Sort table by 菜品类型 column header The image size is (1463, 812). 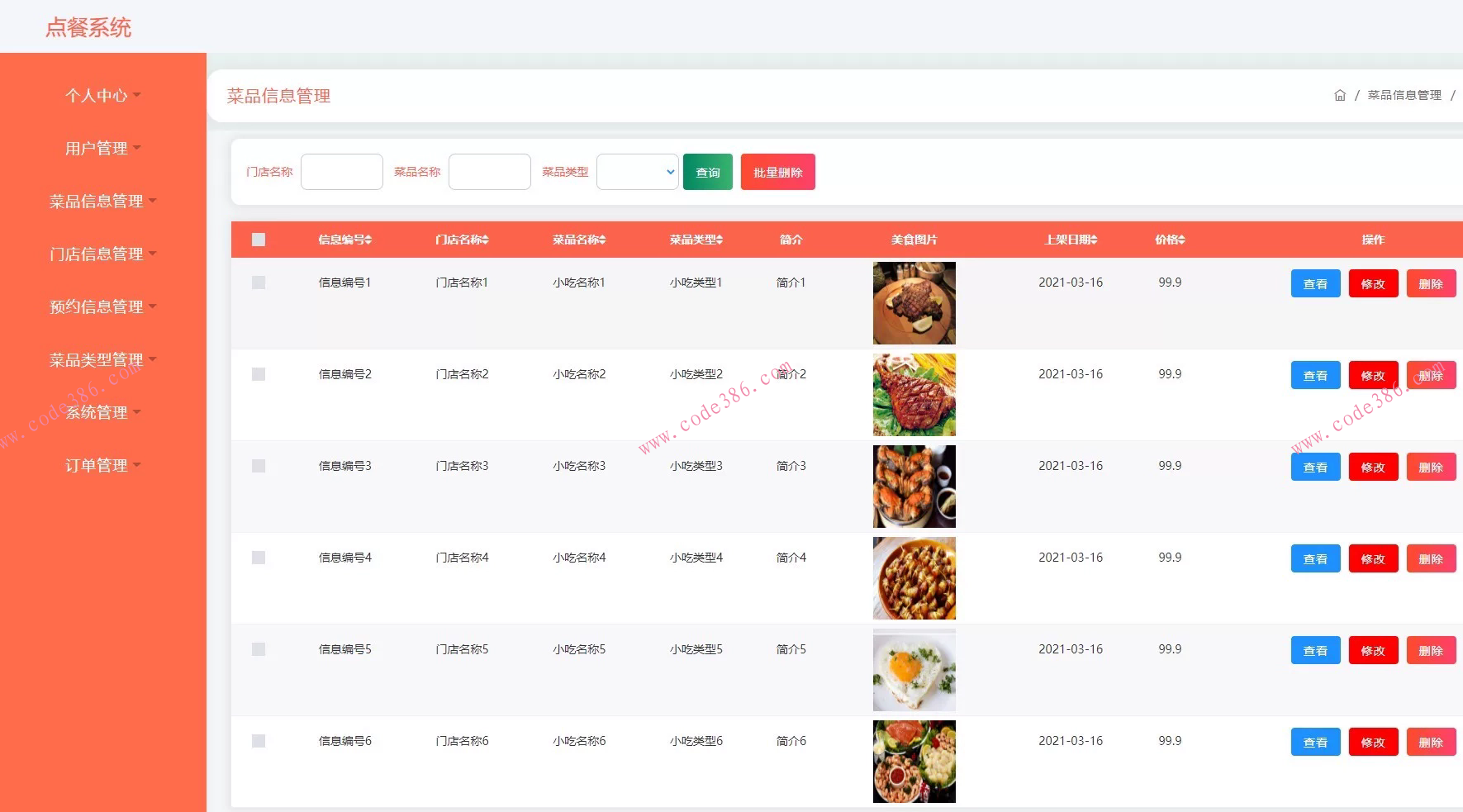696,240
